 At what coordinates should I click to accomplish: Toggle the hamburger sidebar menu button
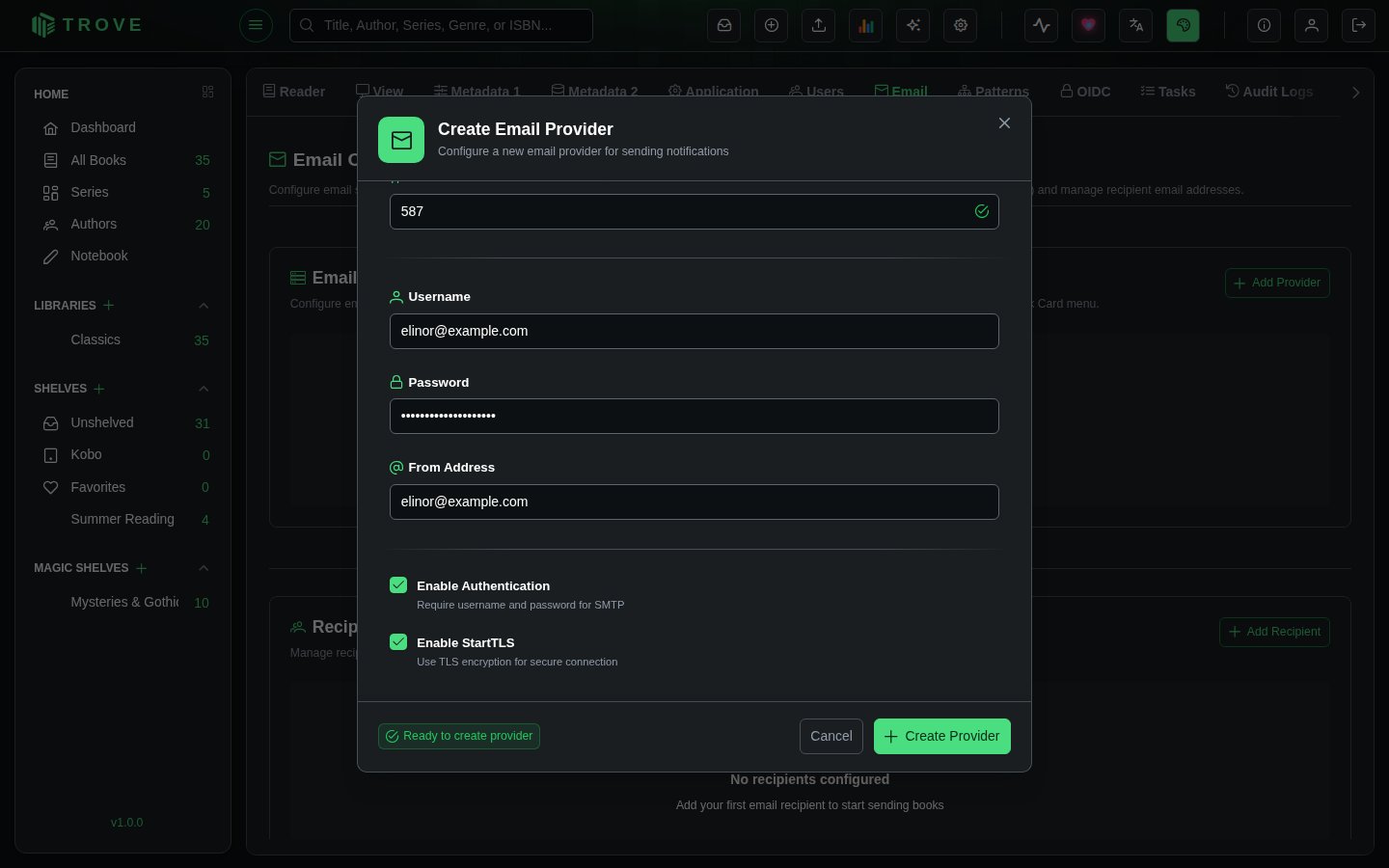pos(256,25)
